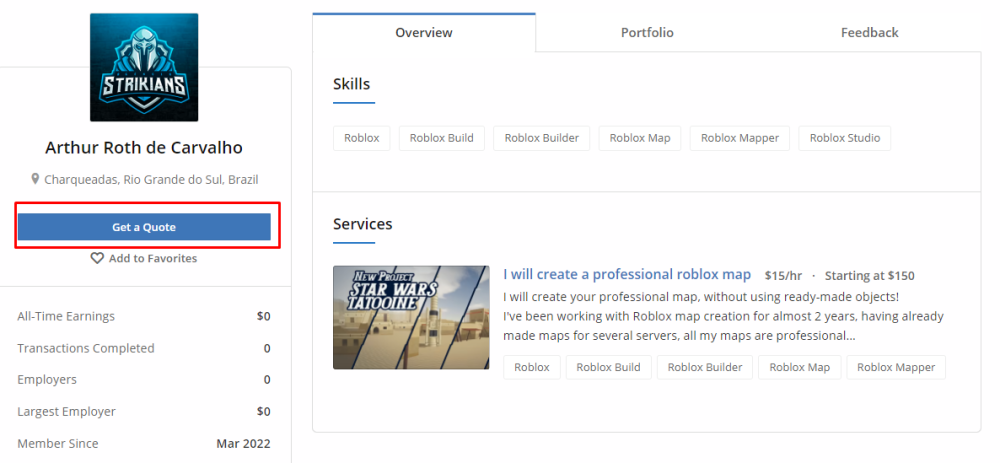Open the Portfolio tab
The height and width of the screenshot is (463, 1000).
click(647, 33)
